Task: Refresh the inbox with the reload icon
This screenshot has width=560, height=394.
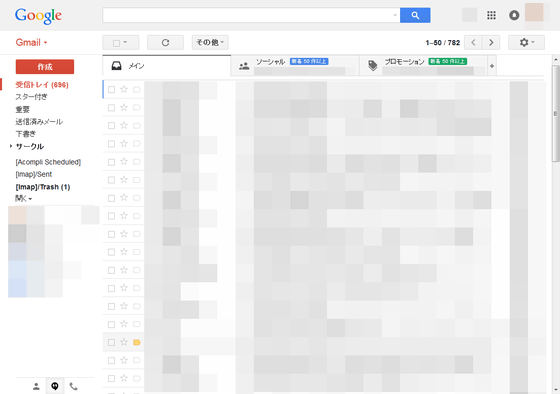Action: pos(165,43)
